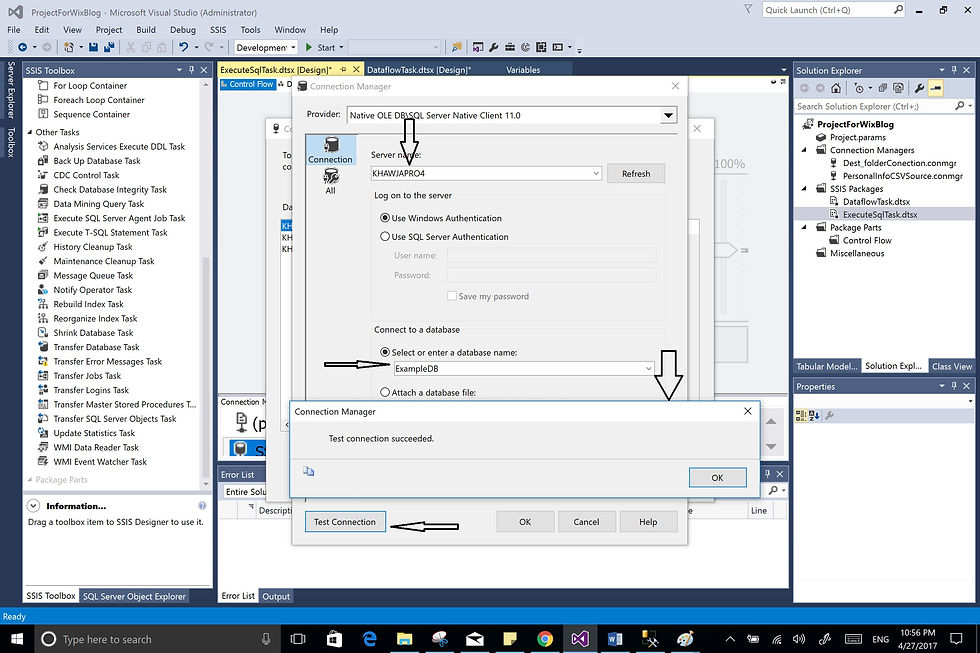Click the Test Connection button
980x653 pixels.
[345, 522]
